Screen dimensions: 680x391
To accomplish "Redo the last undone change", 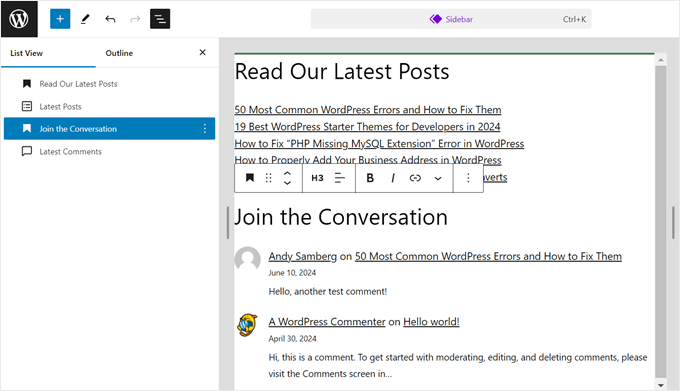I will [x=135, y=19].
